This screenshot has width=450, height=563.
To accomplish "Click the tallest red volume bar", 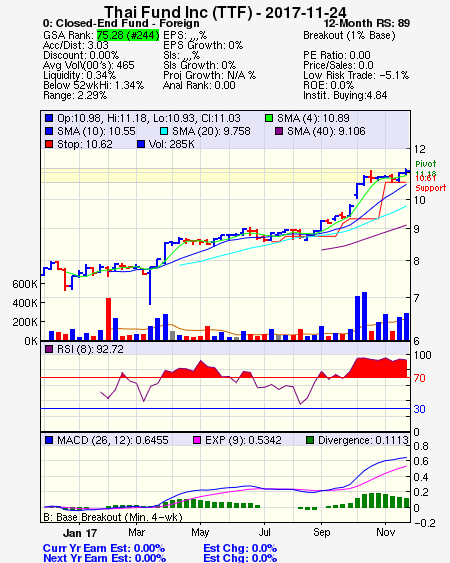I will click(x=108, y=319).
